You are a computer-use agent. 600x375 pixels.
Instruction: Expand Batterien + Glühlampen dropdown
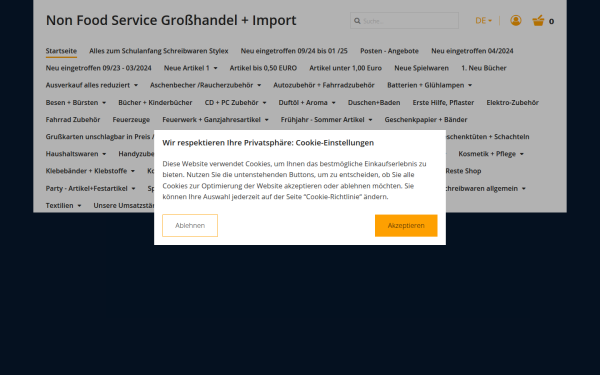point(429,85)
